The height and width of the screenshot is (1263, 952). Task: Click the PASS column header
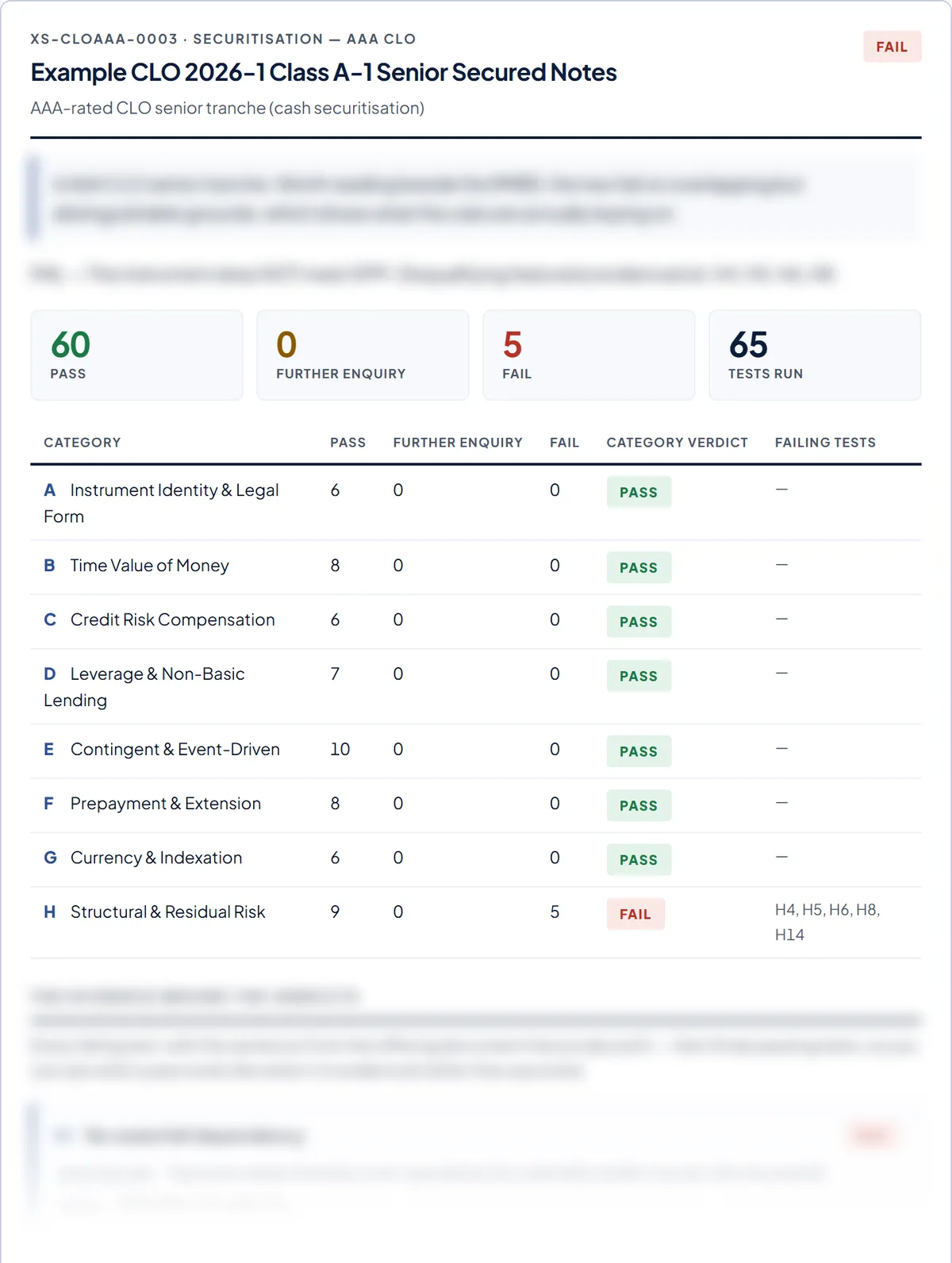coord(348,443)
